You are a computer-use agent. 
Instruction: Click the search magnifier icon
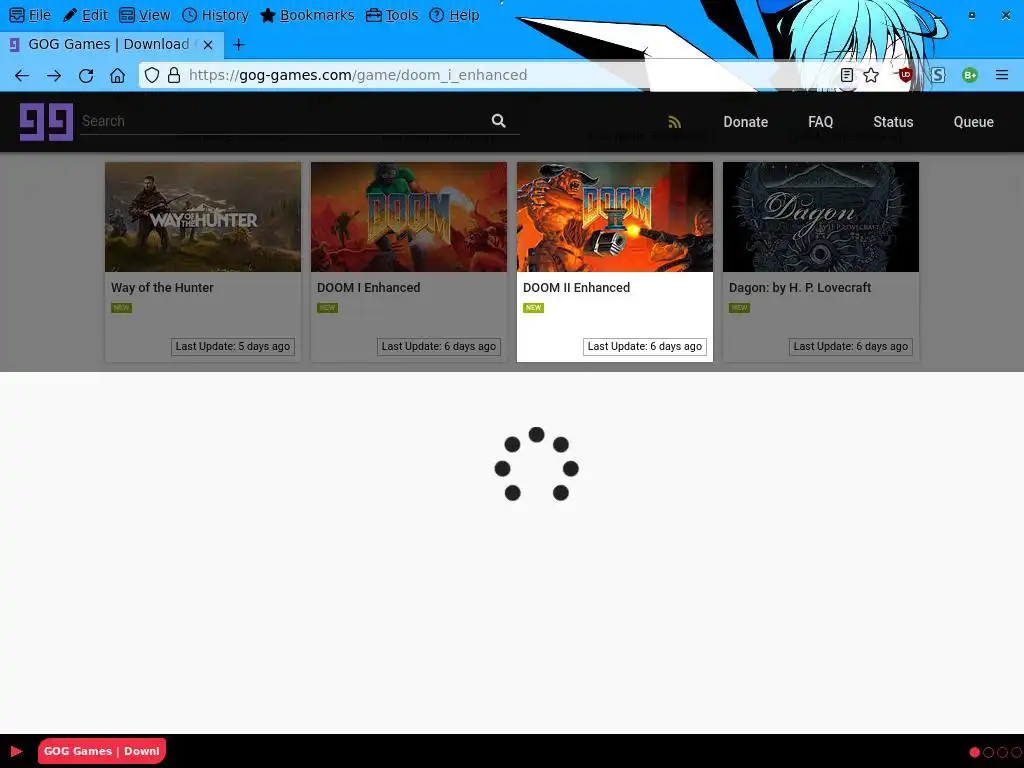pos(498,121)
